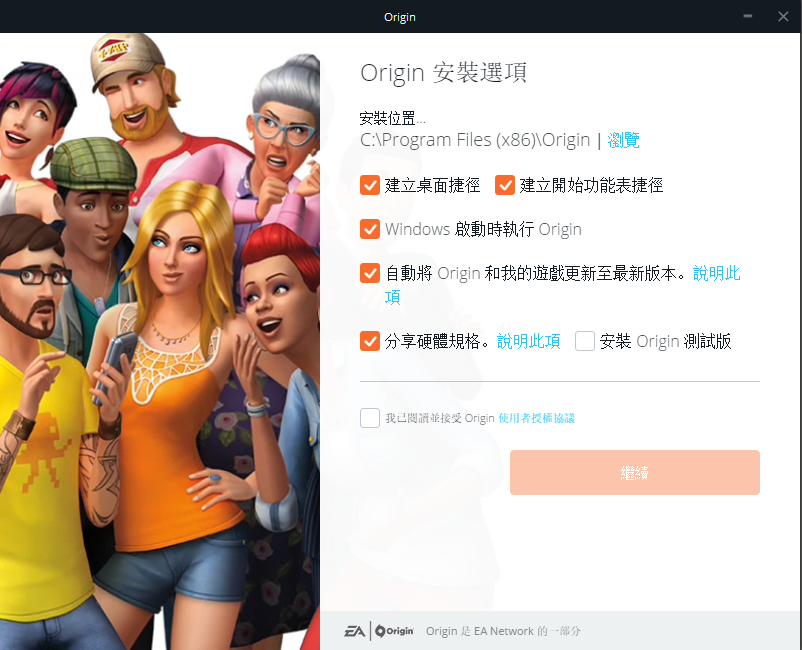802x650 pixels.
Task: Click the Origin logo icon in the footer
Action: click(394, 630)
